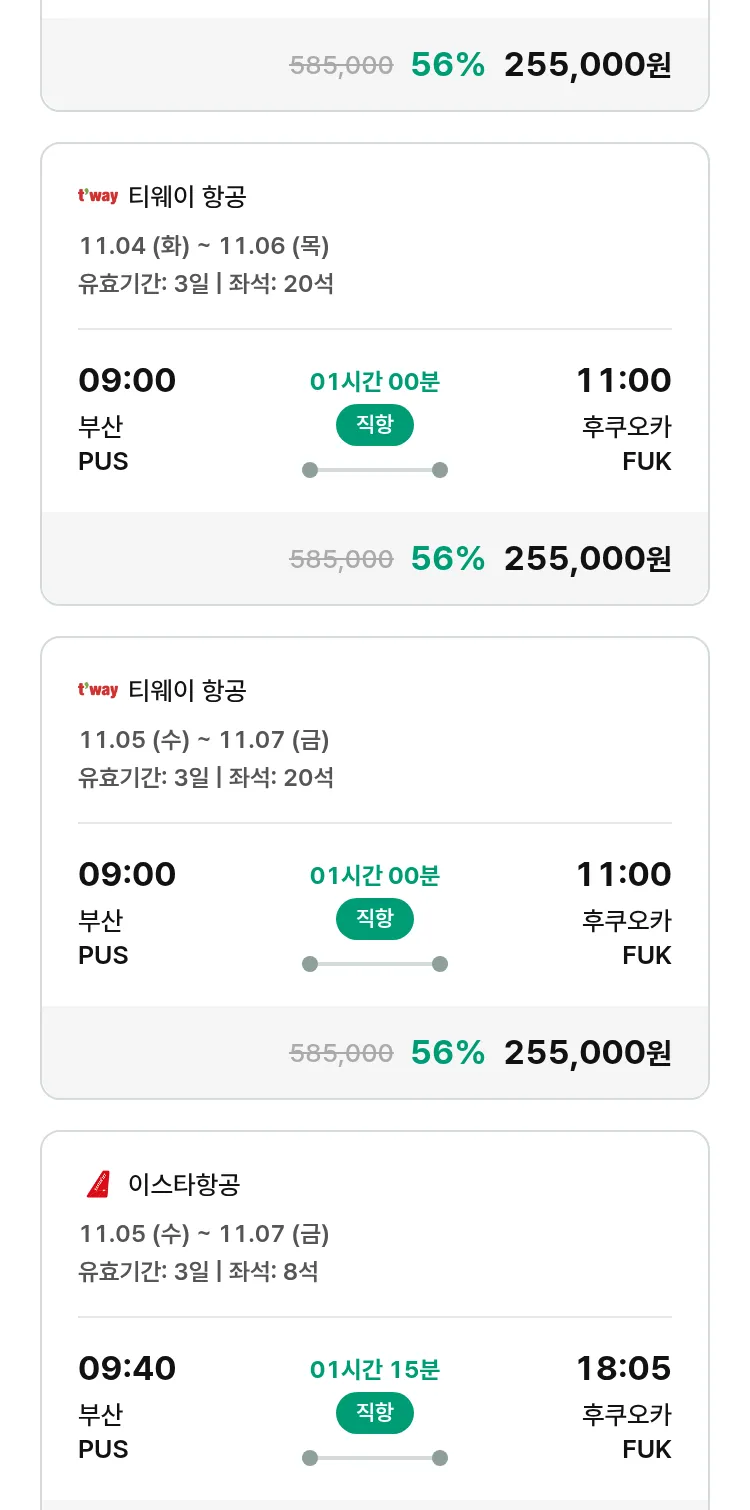Image resolution: width=750 pixels, height=1510 pixels.
Task: Click the struck-through 585,000 on the 11.05 t'way flight
Action: pyautogui.click(x=341, y=1053)
